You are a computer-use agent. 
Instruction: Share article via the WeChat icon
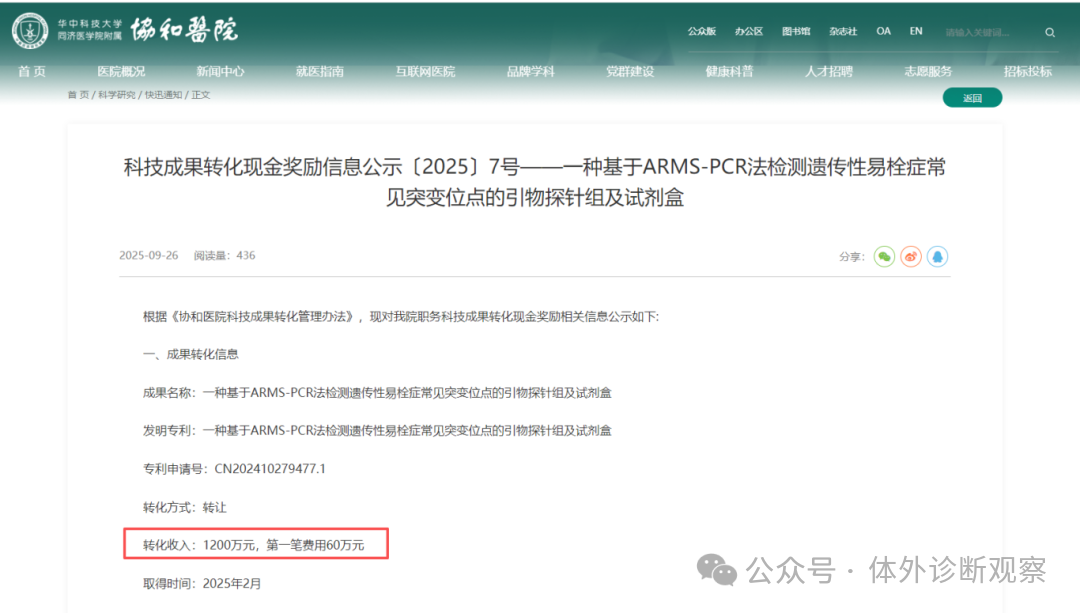(884, 257)
